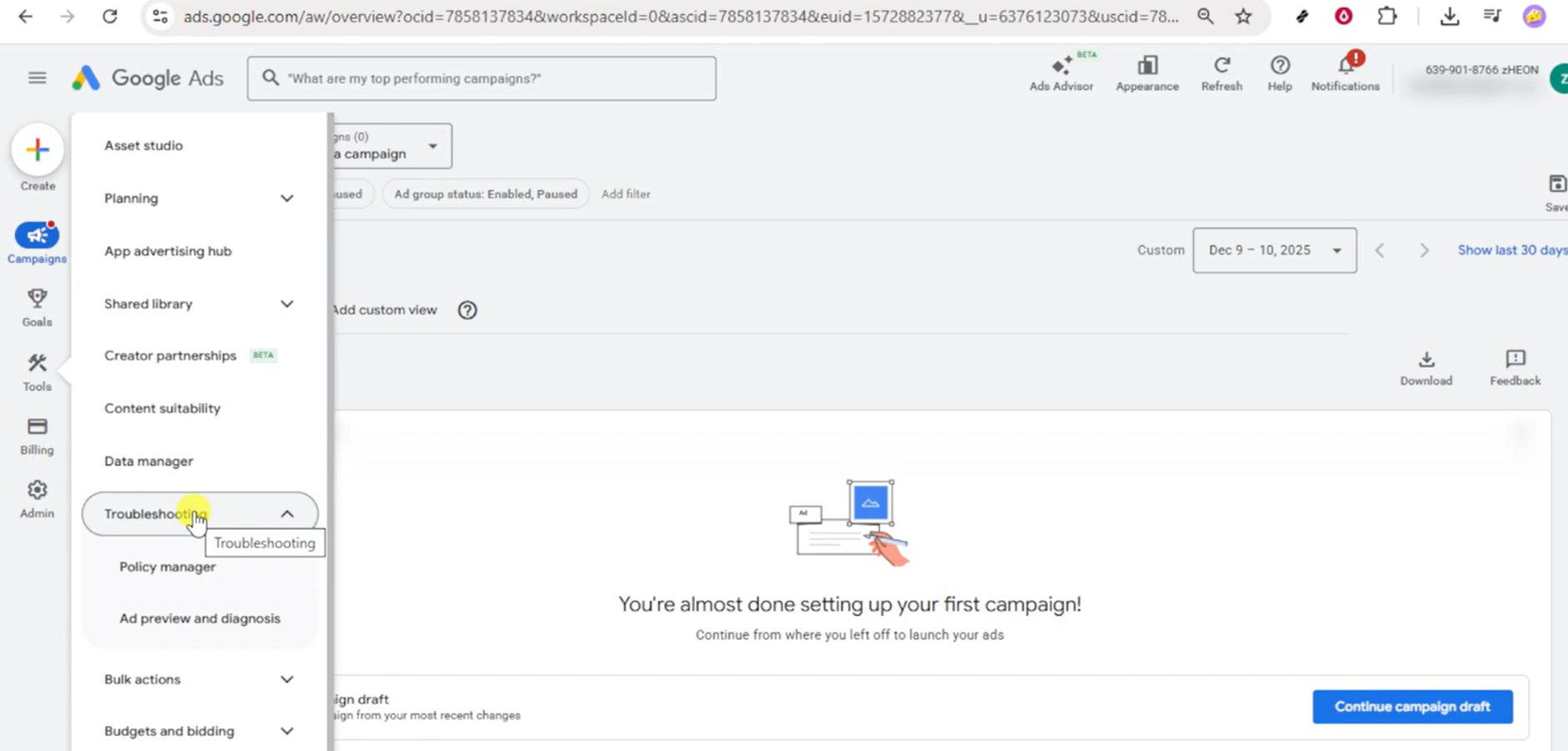Image resolution: width=1568 pixels, height=751 pixels.
Task: Open the date range dropdown Dec 9 – 10, 2025
Action: click(x=1274, y=250)
